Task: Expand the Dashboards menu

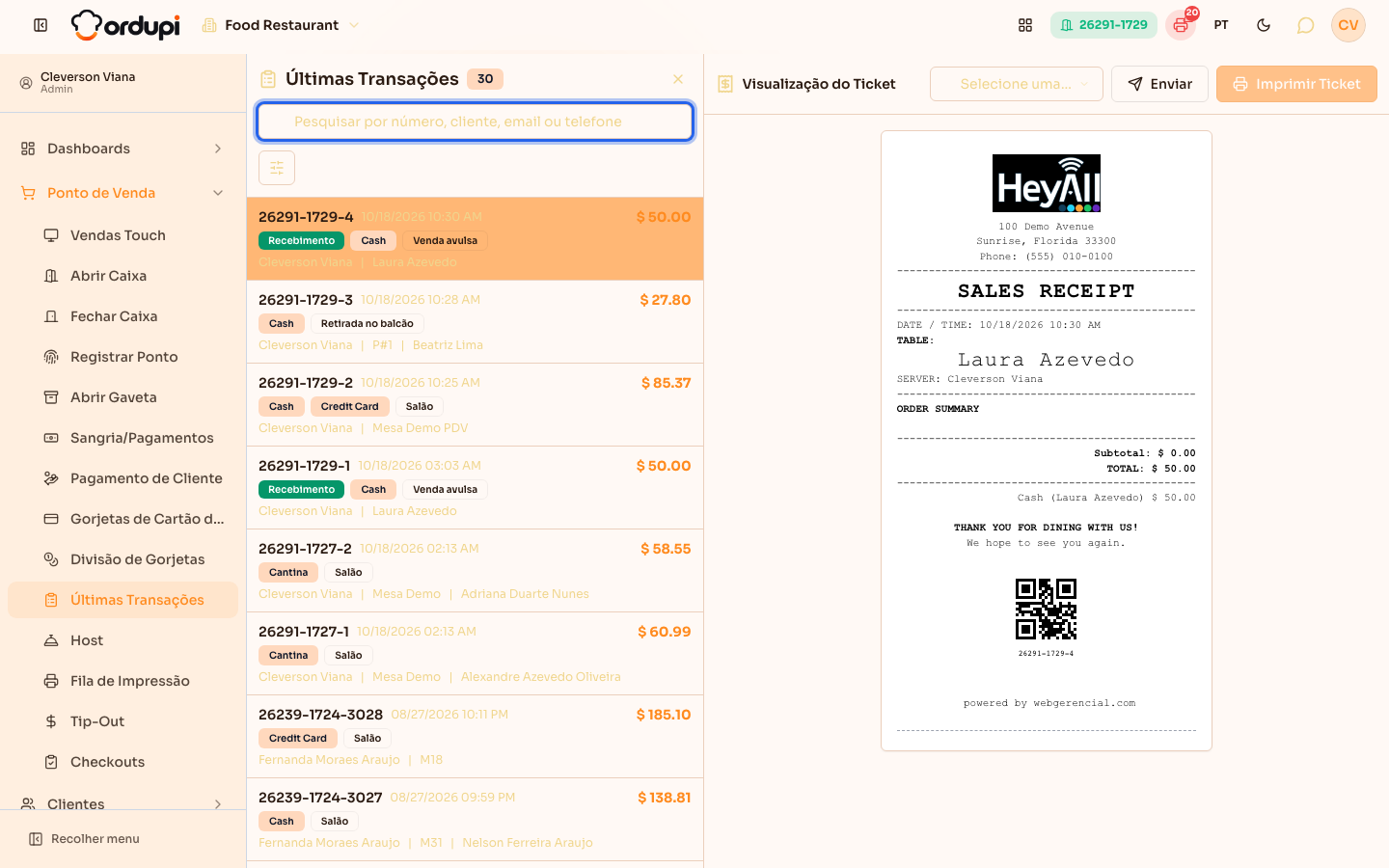Action: [x=123, y=149]
